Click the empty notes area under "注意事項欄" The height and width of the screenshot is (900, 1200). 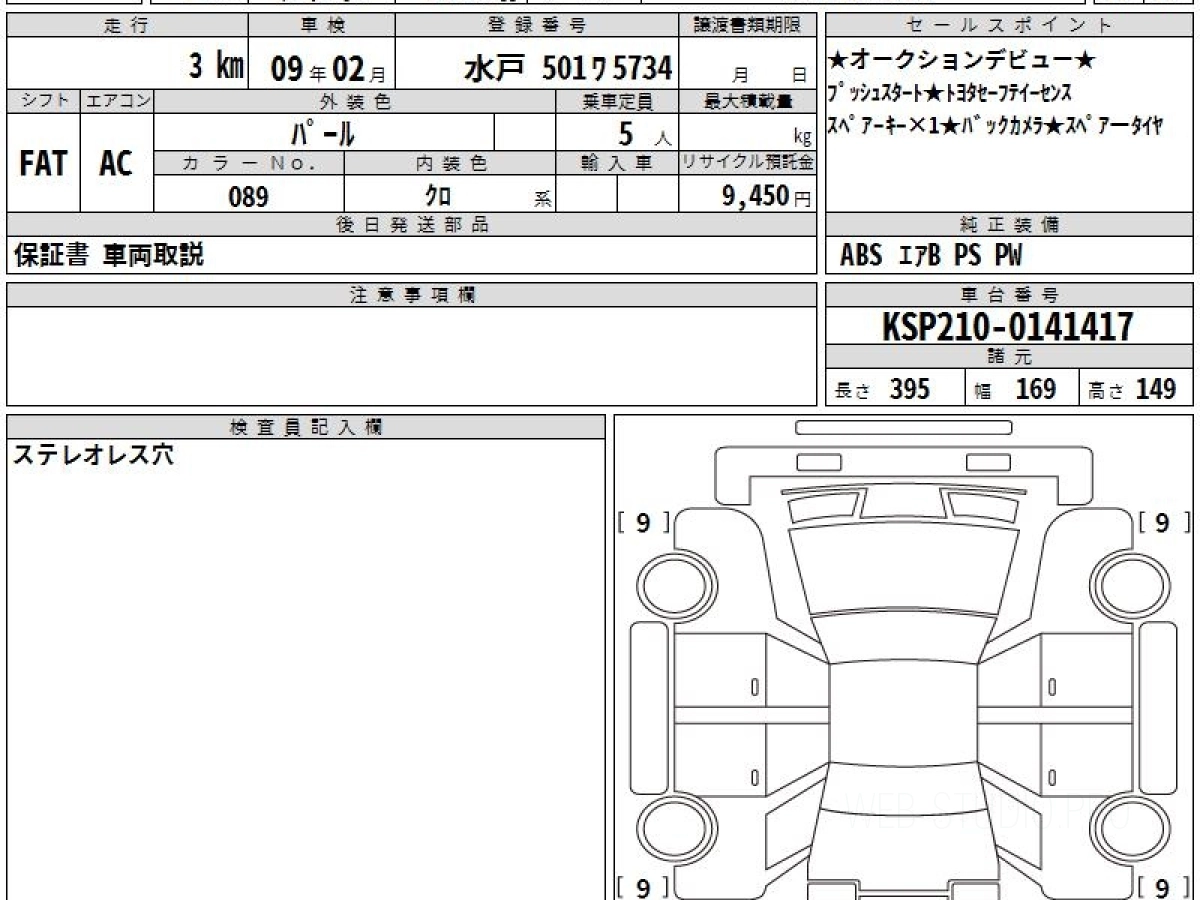coord(411,356)
